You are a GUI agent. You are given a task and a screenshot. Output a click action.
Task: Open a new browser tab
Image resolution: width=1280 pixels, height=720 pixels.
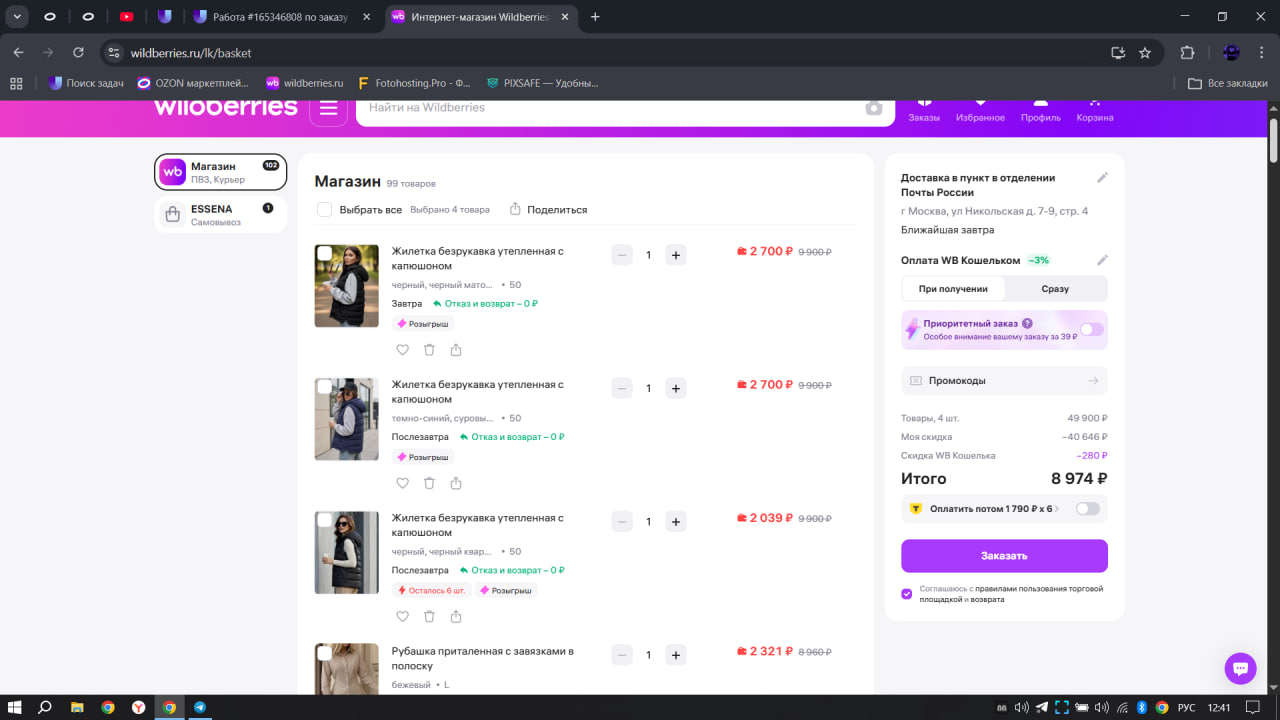pos(596,17)
